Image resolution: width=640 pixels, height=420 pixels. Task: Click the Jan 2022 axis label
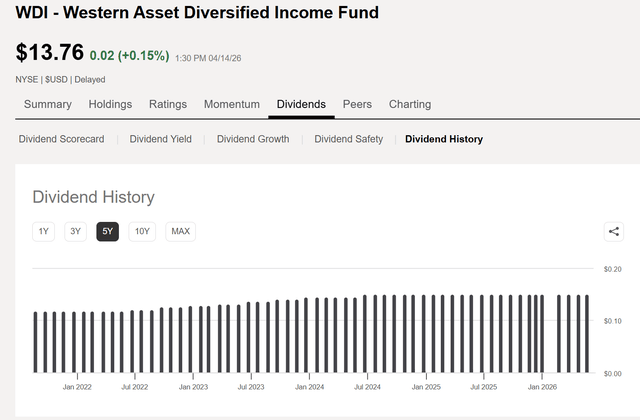coord(77,387)
